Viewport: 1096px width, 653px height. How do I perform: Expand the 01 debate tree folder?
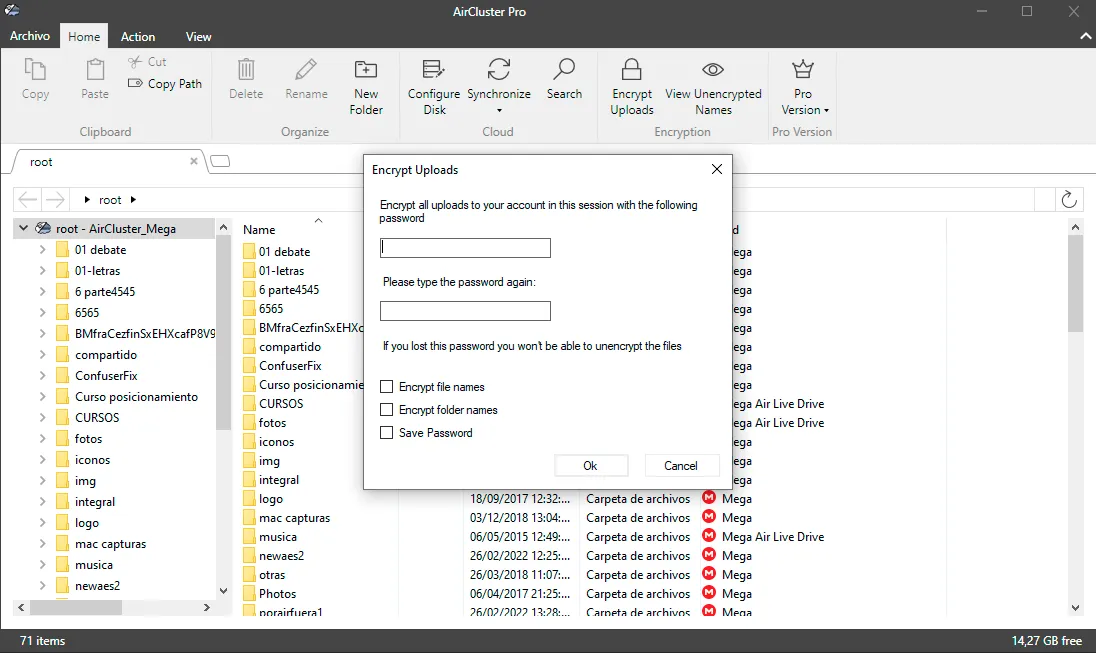tap(43, 250)
